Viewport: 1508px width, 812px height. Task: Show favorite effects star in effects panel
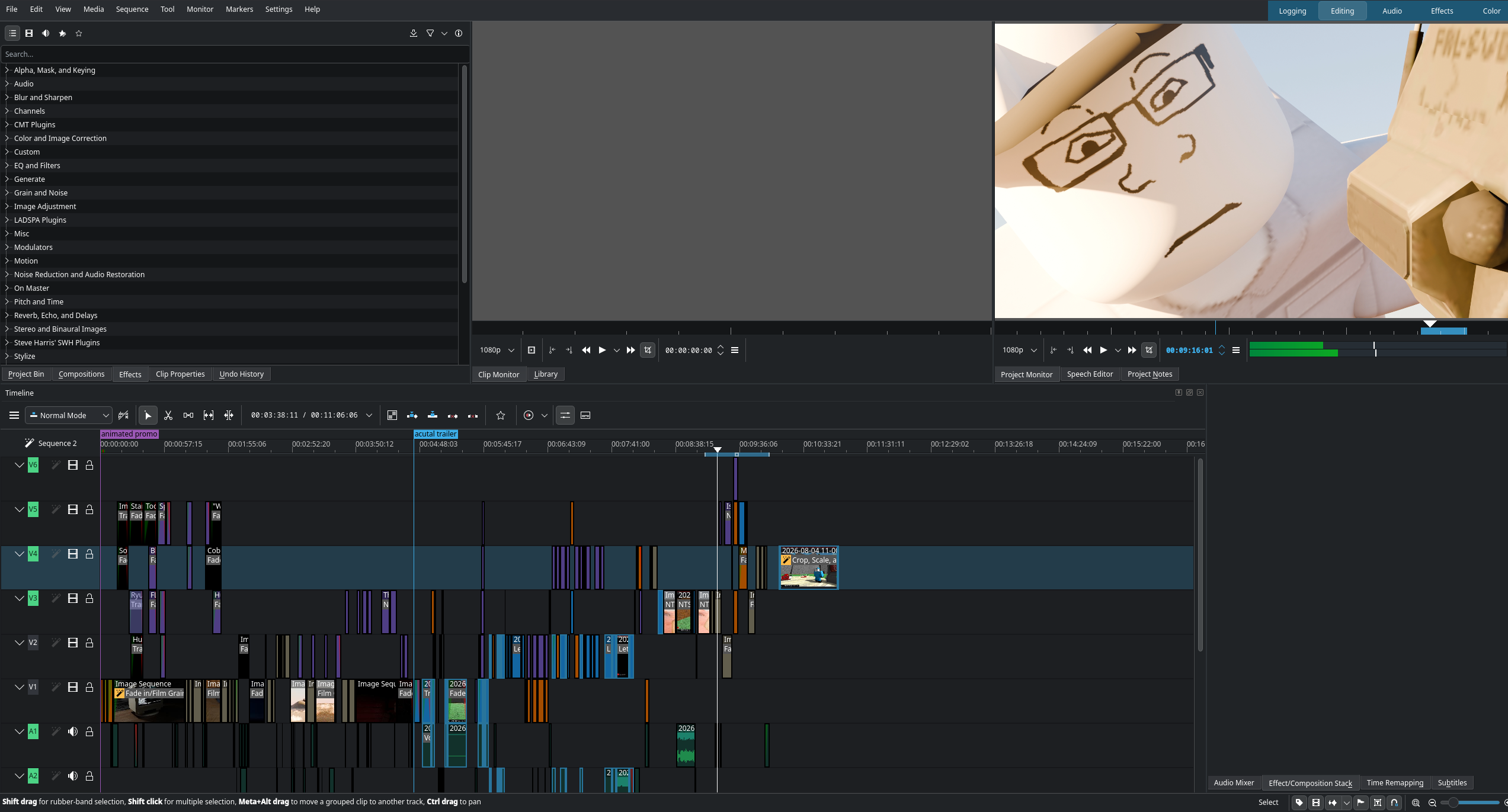(x=79, y=34)
